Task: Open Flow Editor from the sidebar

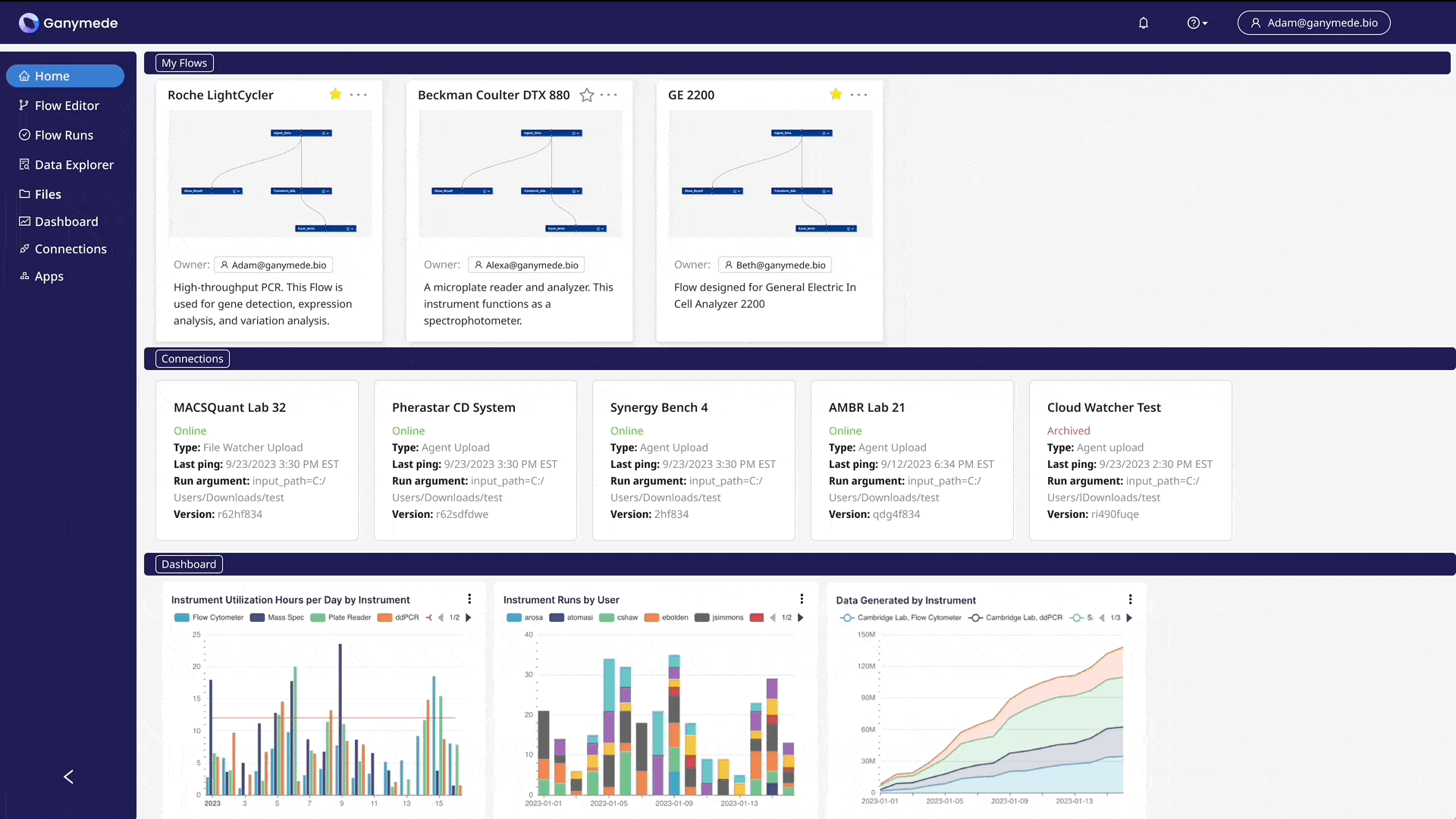Action: coord(67,105)
